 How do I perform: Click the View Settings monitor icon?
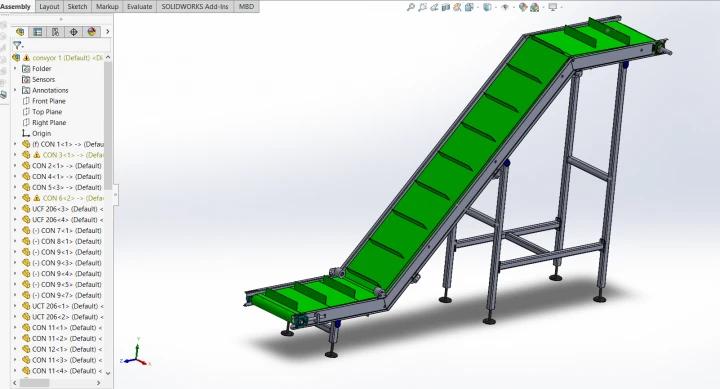[553, 7]
